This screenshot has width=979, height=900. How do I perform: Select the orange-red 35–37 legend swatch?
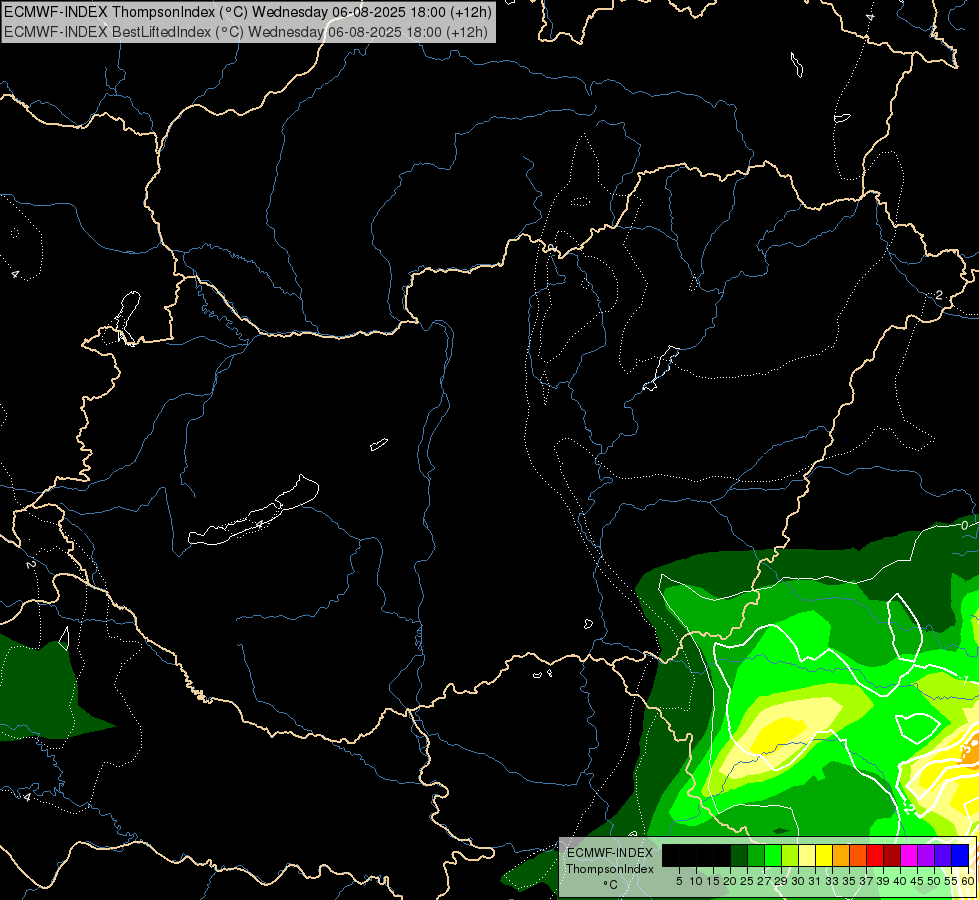858,855
